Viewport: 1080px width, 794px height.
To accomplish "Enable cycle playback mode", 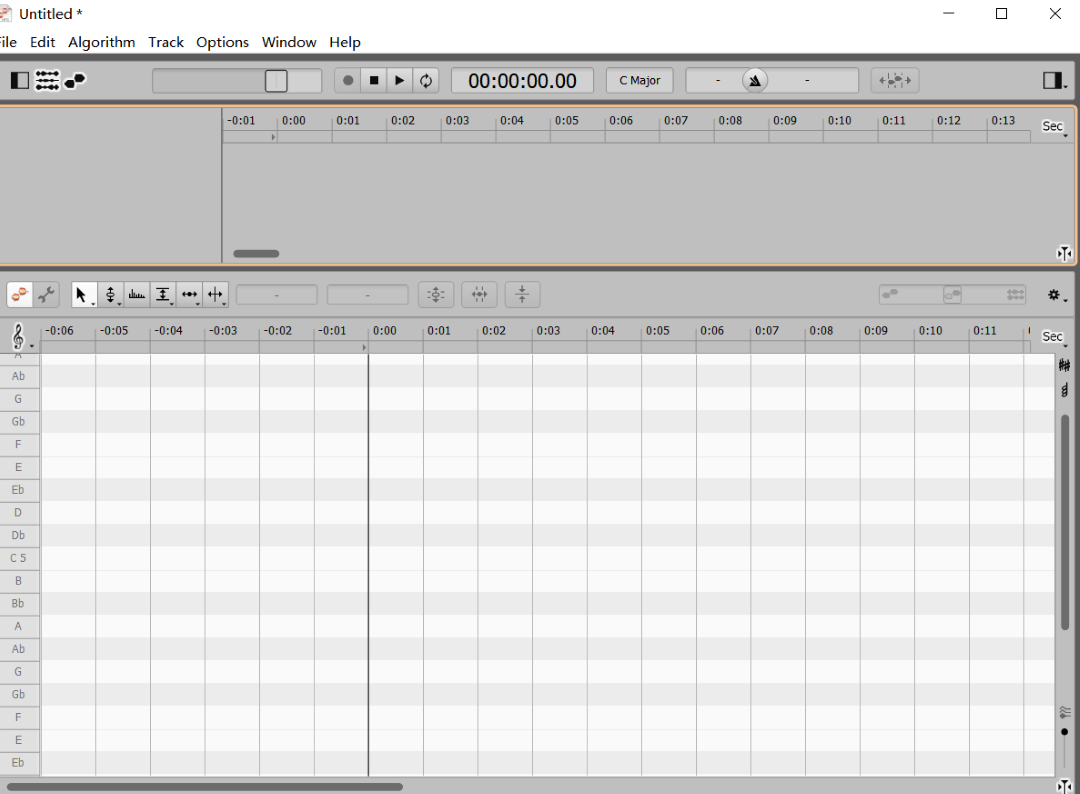I will click(x=426, y=80).
